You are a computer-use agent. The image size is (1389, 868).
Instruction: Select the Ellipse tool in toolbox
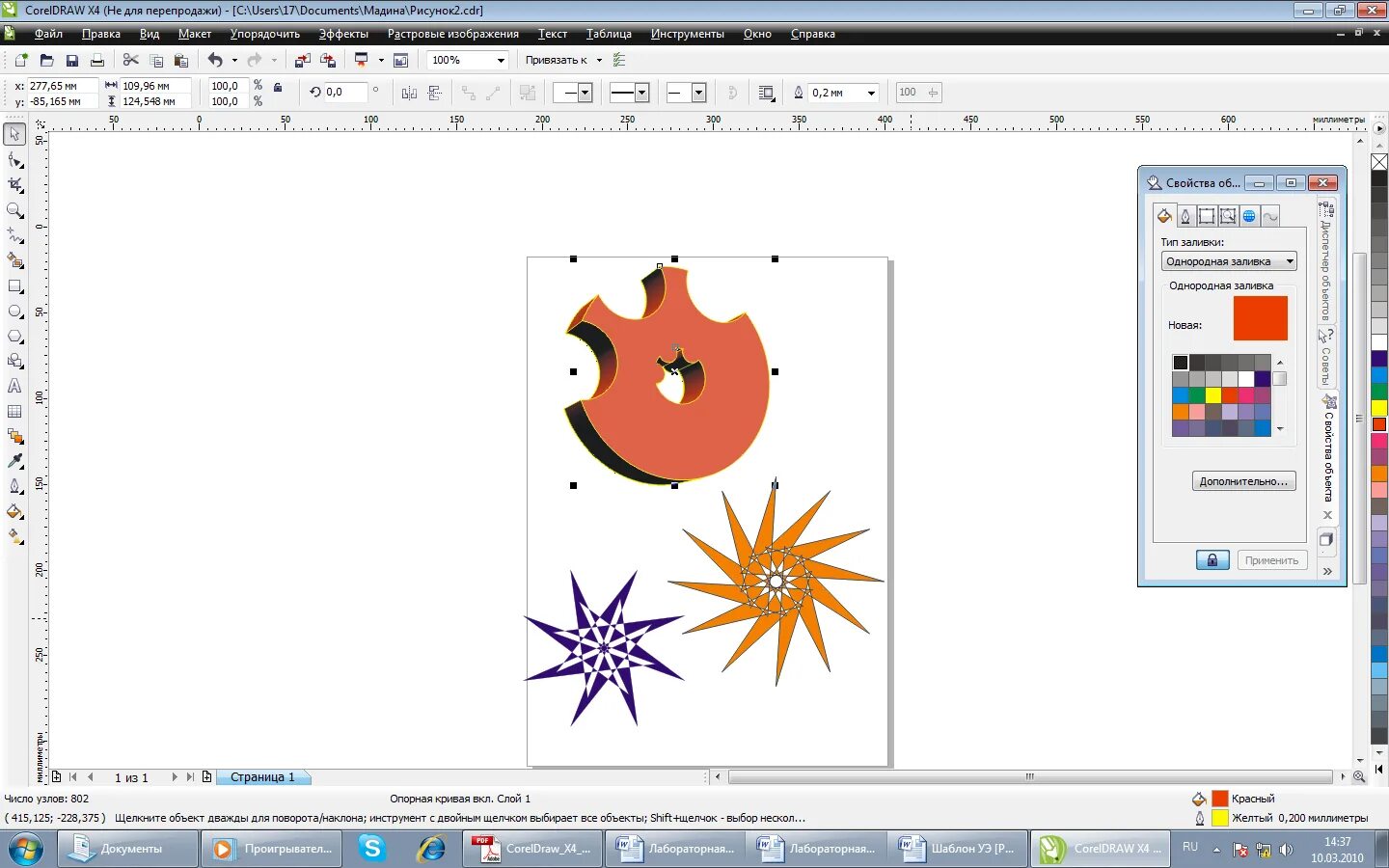point(15,312)
